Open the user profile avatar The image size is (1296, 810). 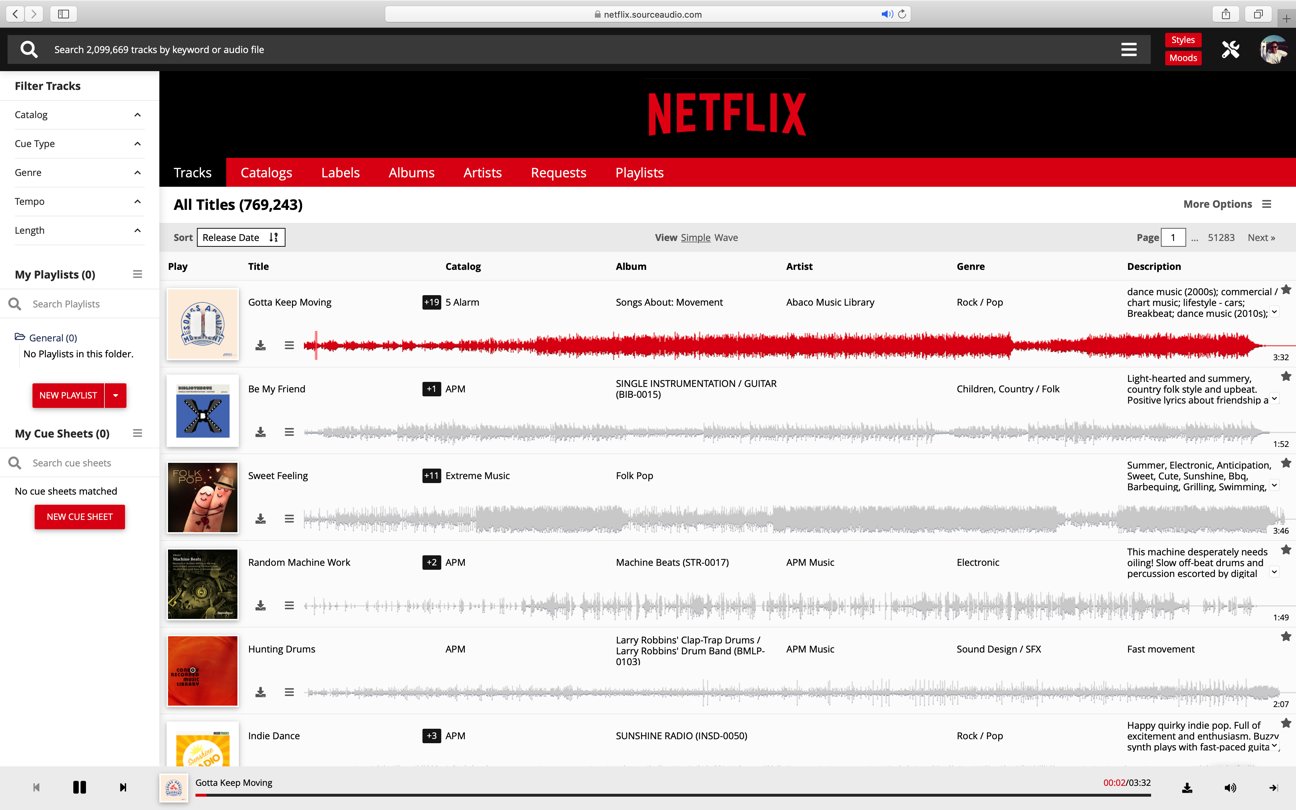pyautogui.click(x=1273, y=49)
